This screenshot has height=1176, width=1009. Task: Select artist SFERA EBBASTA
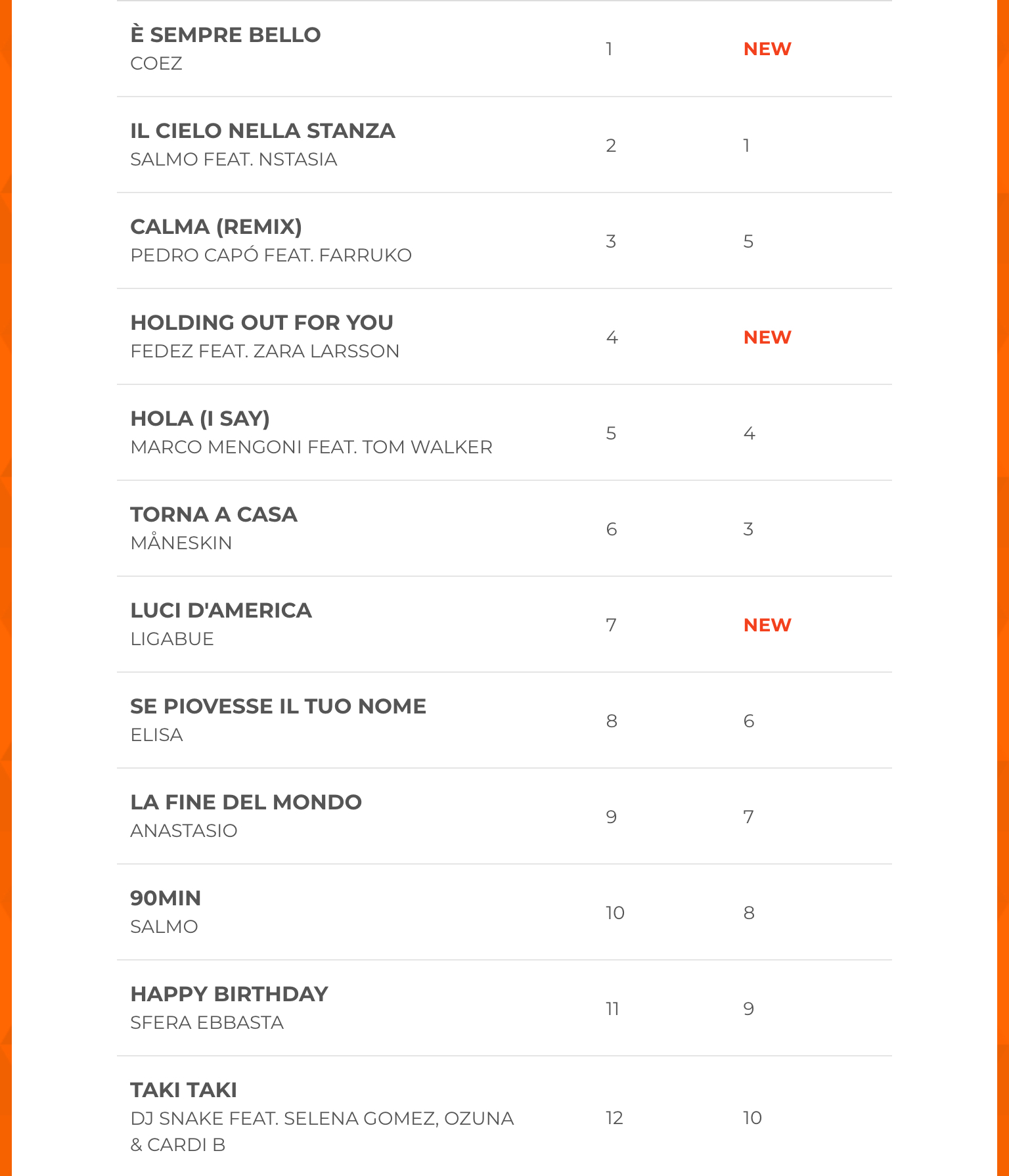[x=207, y=1023]
